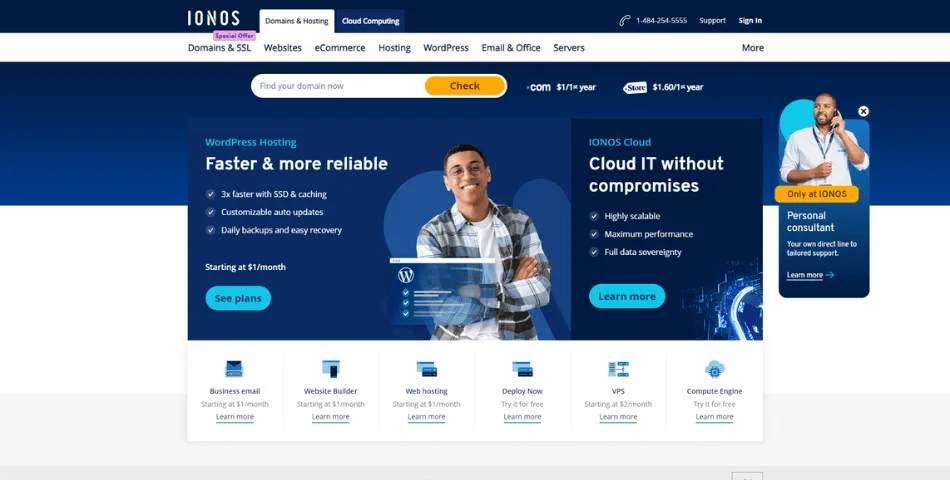Close the Personal consultant popup
This screenshot has height=480, width=950.
(863, 111)
